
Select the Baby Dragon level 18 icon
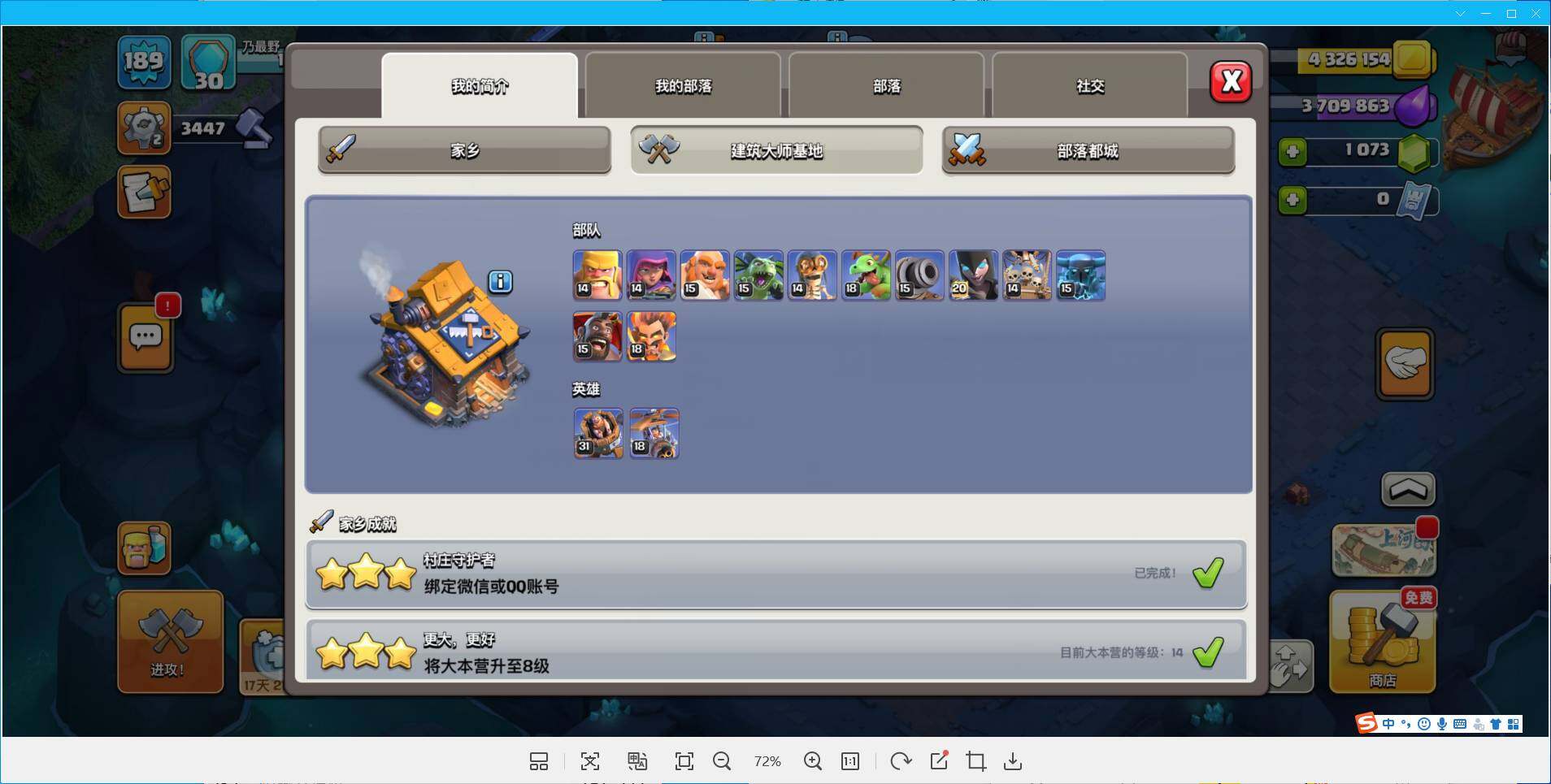tap(866, 275)
